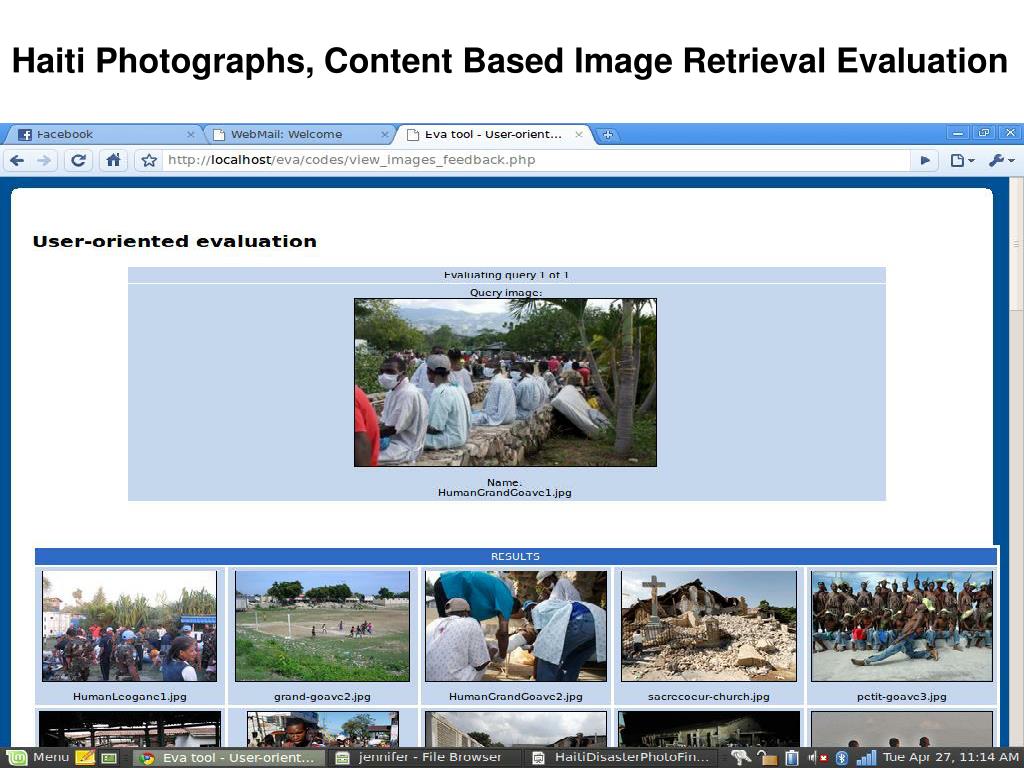Click the HumanGrandGoave2.jpg caption
This screenshot has width=1024, height=768.
[516, 697]
